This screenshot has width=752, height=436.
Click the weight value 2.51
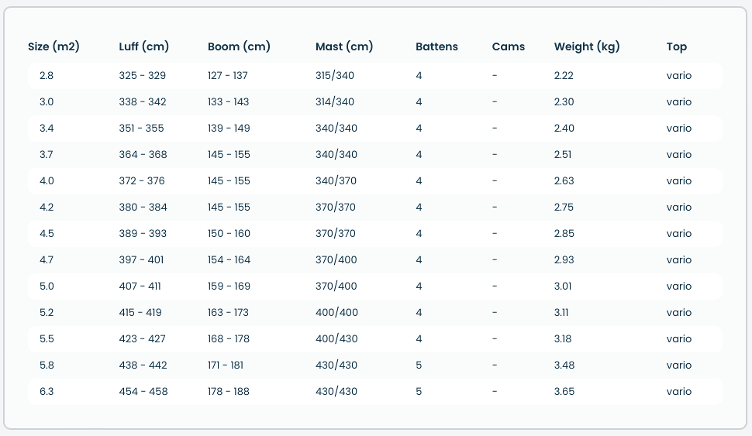[563, 155]
